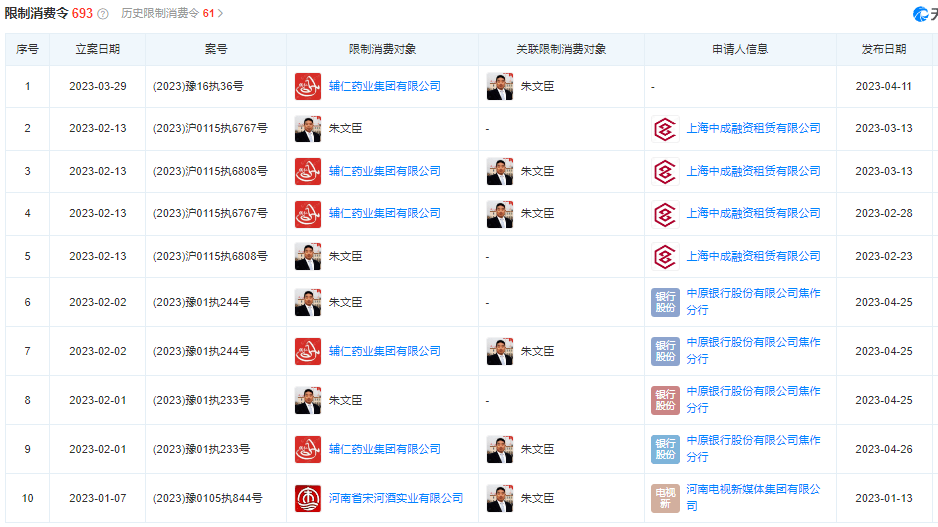938x527 pixels.
Task: Click 上海中成融资租赁 logo in row 3
Action: 665,172
